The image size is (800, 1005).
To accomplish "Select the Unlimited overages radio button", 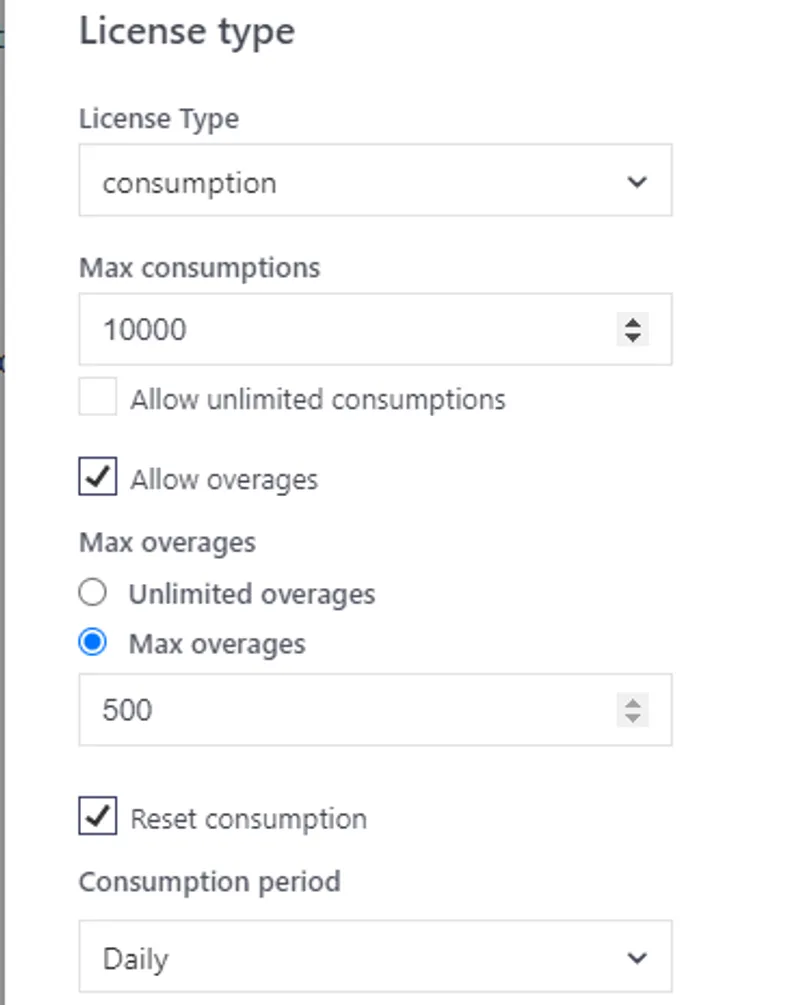I will coord(92,593).
